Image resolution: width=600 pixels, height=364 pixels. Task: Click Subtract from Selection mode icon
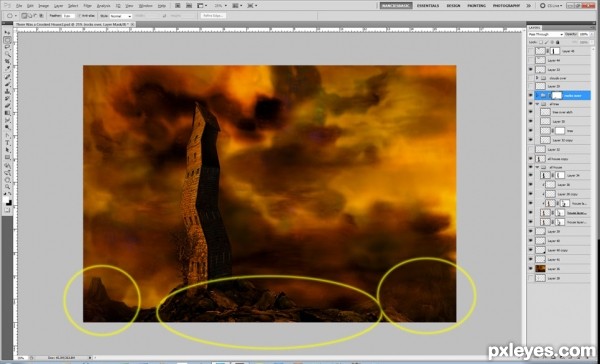coord(35,16)
